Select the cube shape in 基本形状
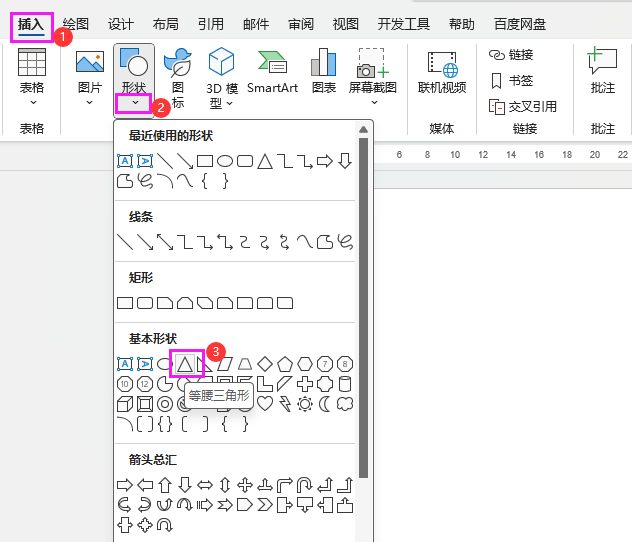Viewport: 632px width, 542px height. [125, 404]
